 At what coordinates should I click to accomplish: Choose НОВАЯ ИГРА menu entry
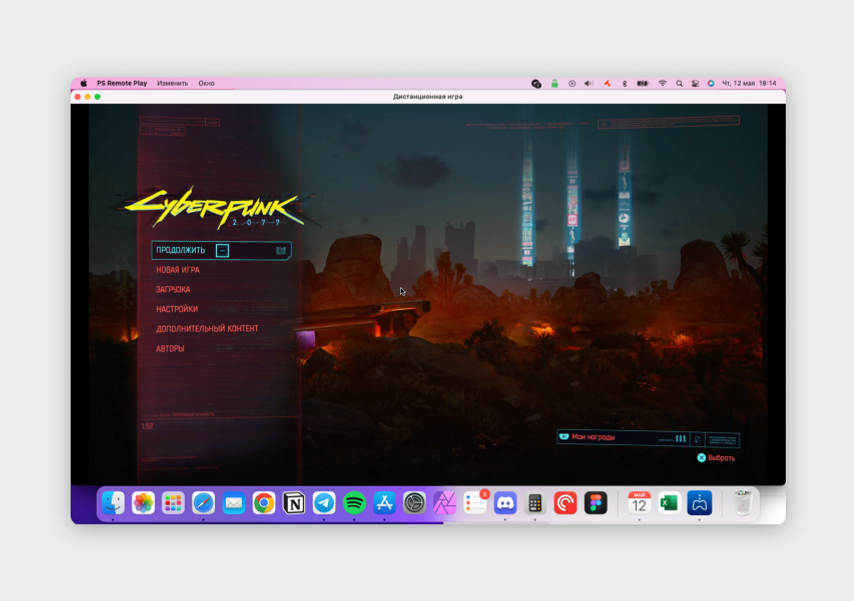pyautogui.click(x=178, y=270)
